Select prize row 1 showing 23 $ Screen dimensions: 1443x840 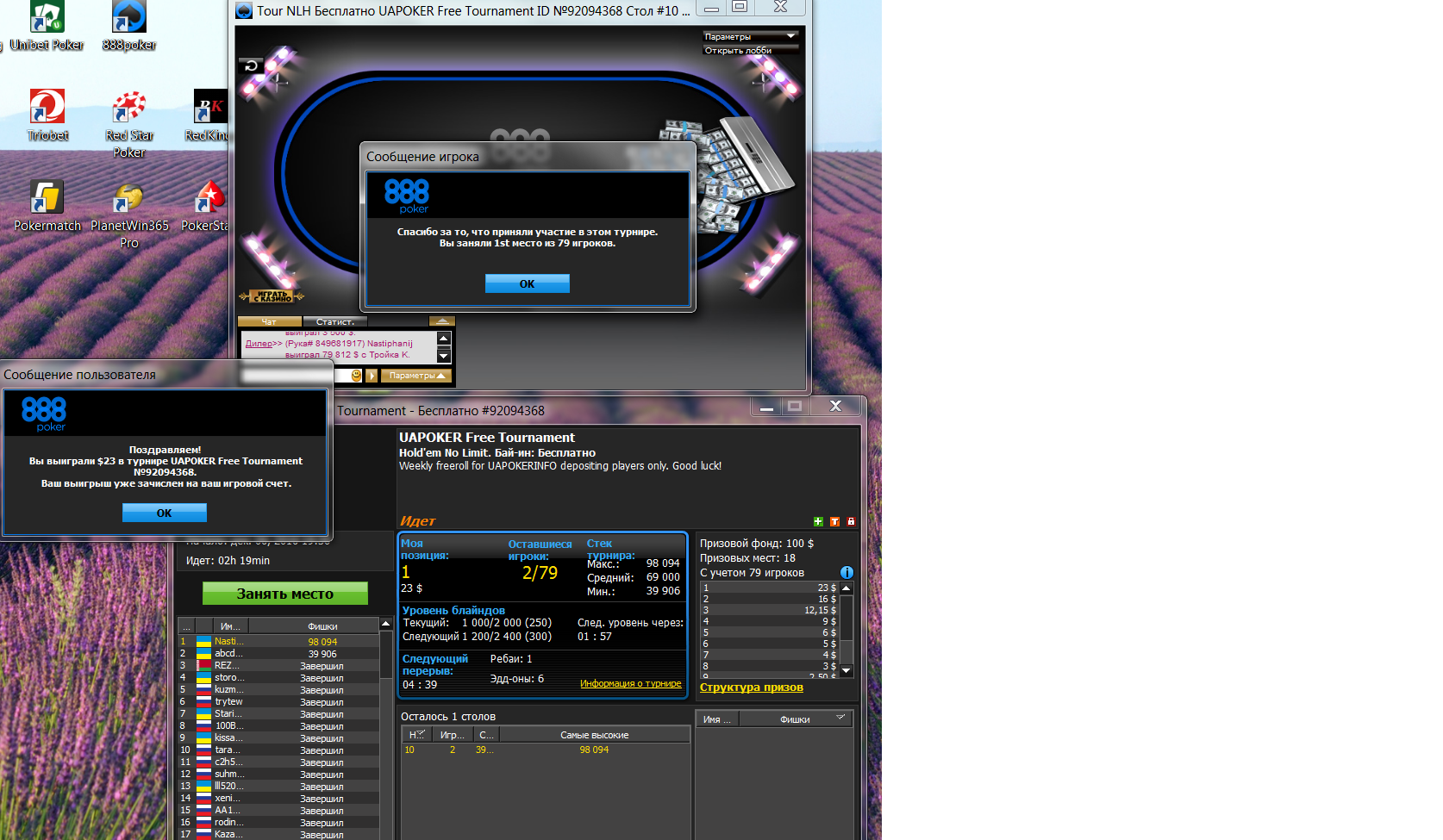770,588
